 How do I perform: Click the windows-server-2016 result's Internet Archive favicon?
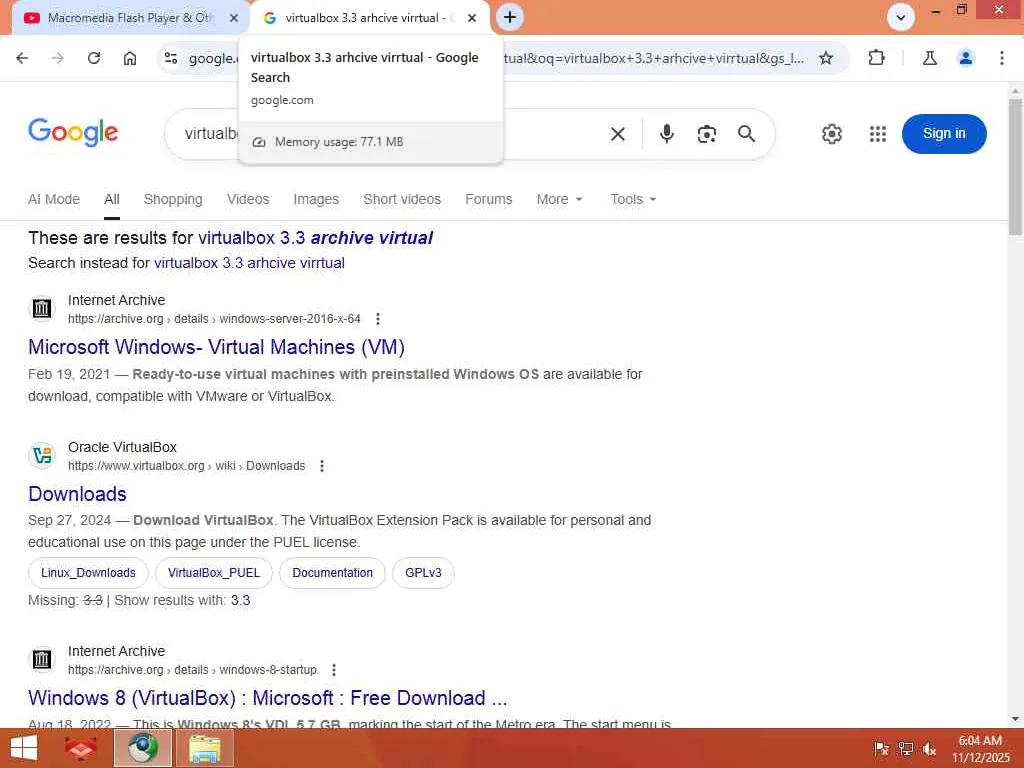42,308
